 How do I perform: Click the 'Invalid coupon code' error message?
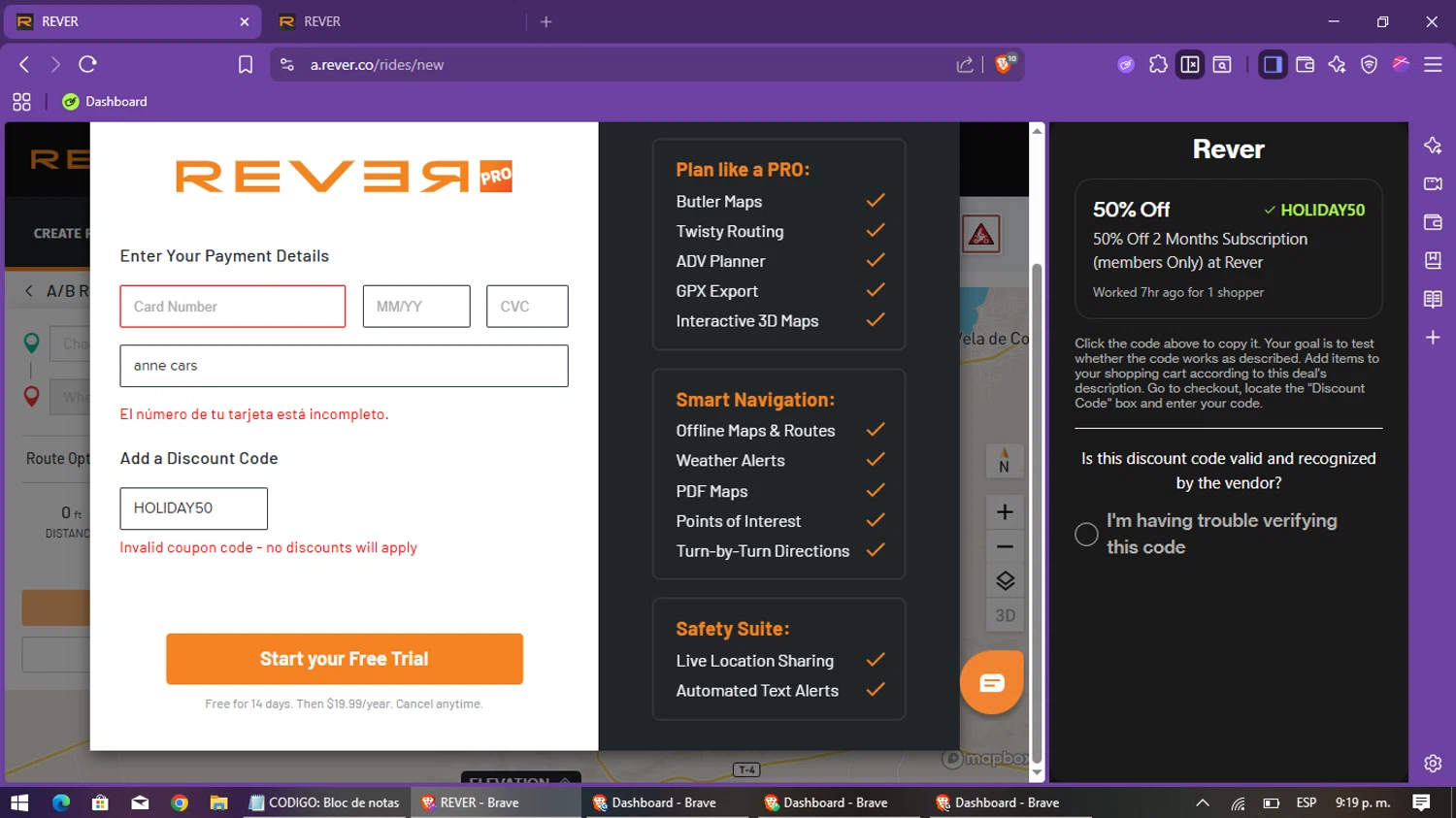(268, 547)
